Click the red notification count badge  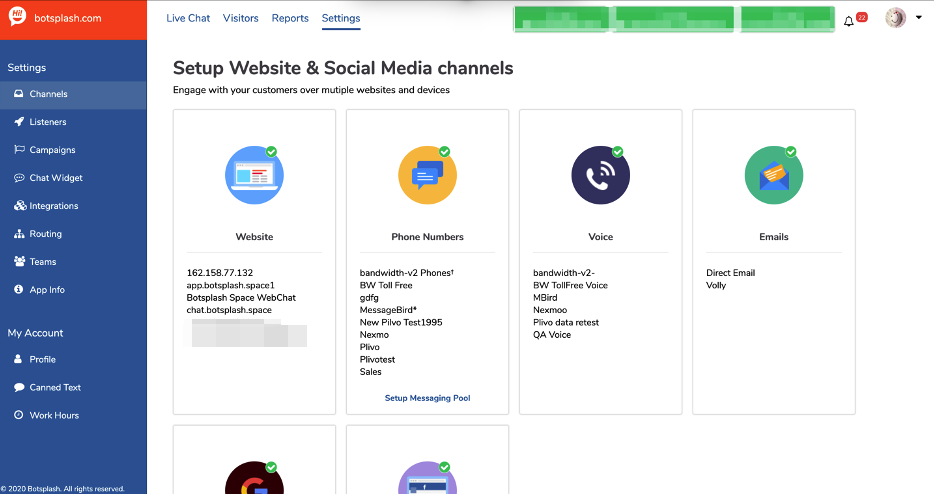pos(861,17)
